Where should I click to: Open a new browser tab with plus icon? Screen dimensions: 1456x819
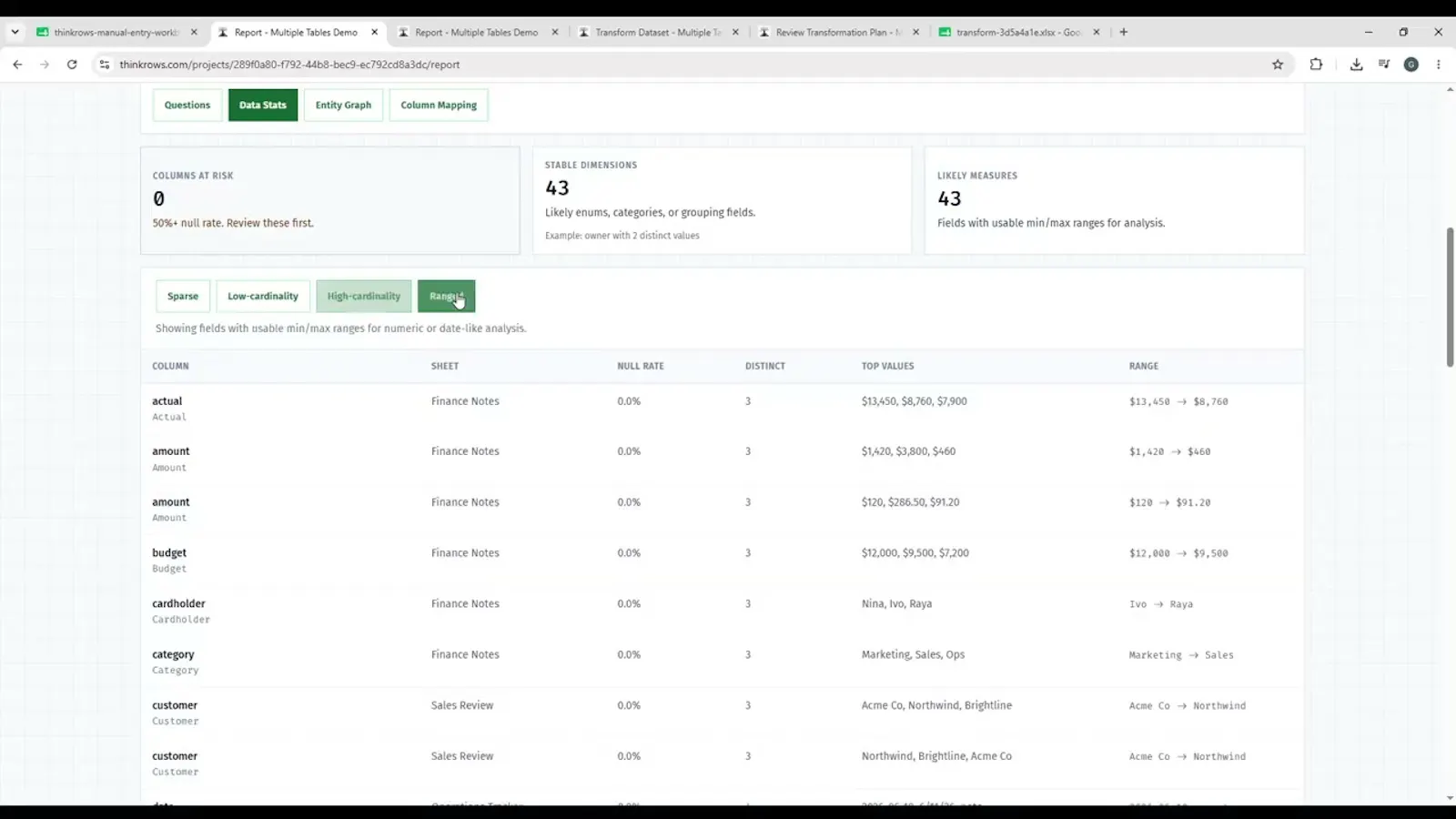(1124, 32)
